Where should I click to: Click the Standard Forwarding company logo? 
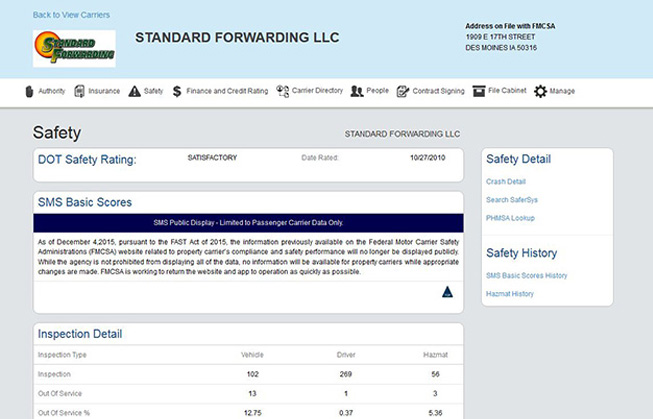point(74,48)
